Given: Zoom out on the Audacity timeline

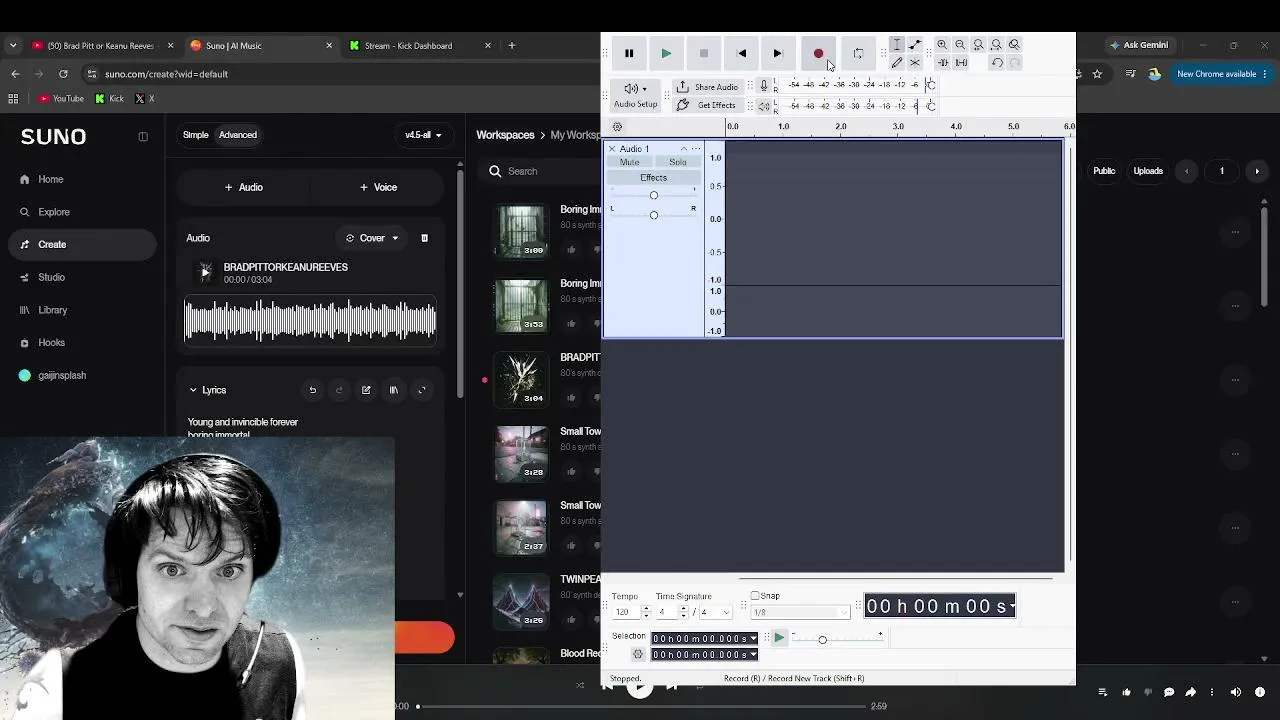Looking at the screenshot, I should 960,45.
